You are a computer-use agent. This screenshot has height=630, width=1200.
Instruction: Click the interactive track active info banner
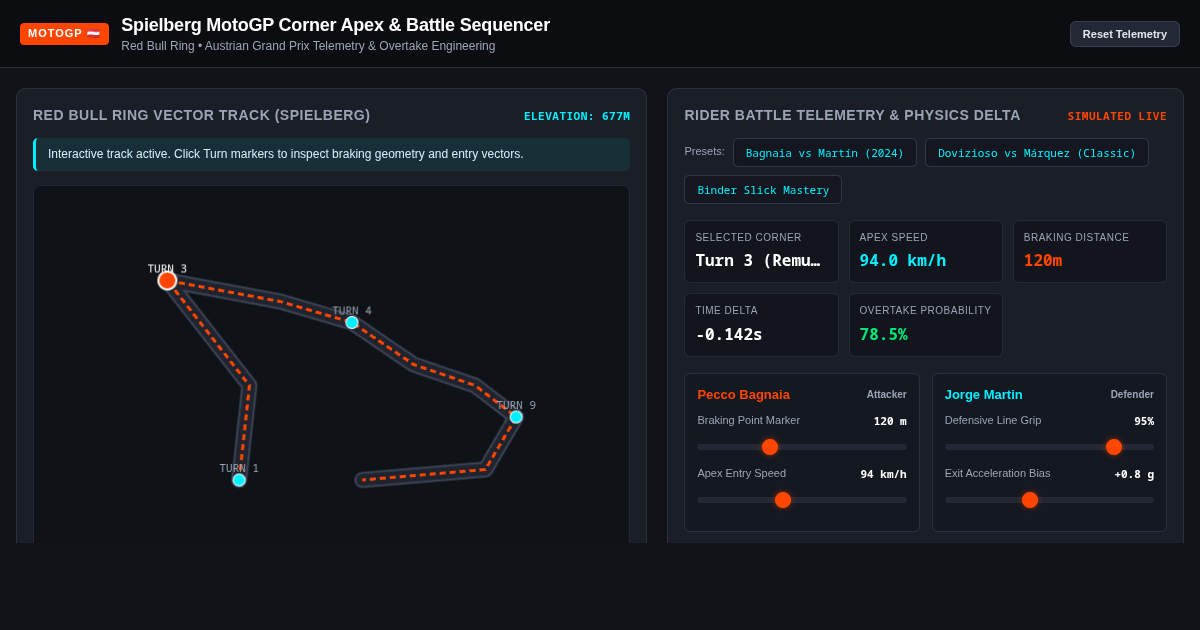click(332, 154)
